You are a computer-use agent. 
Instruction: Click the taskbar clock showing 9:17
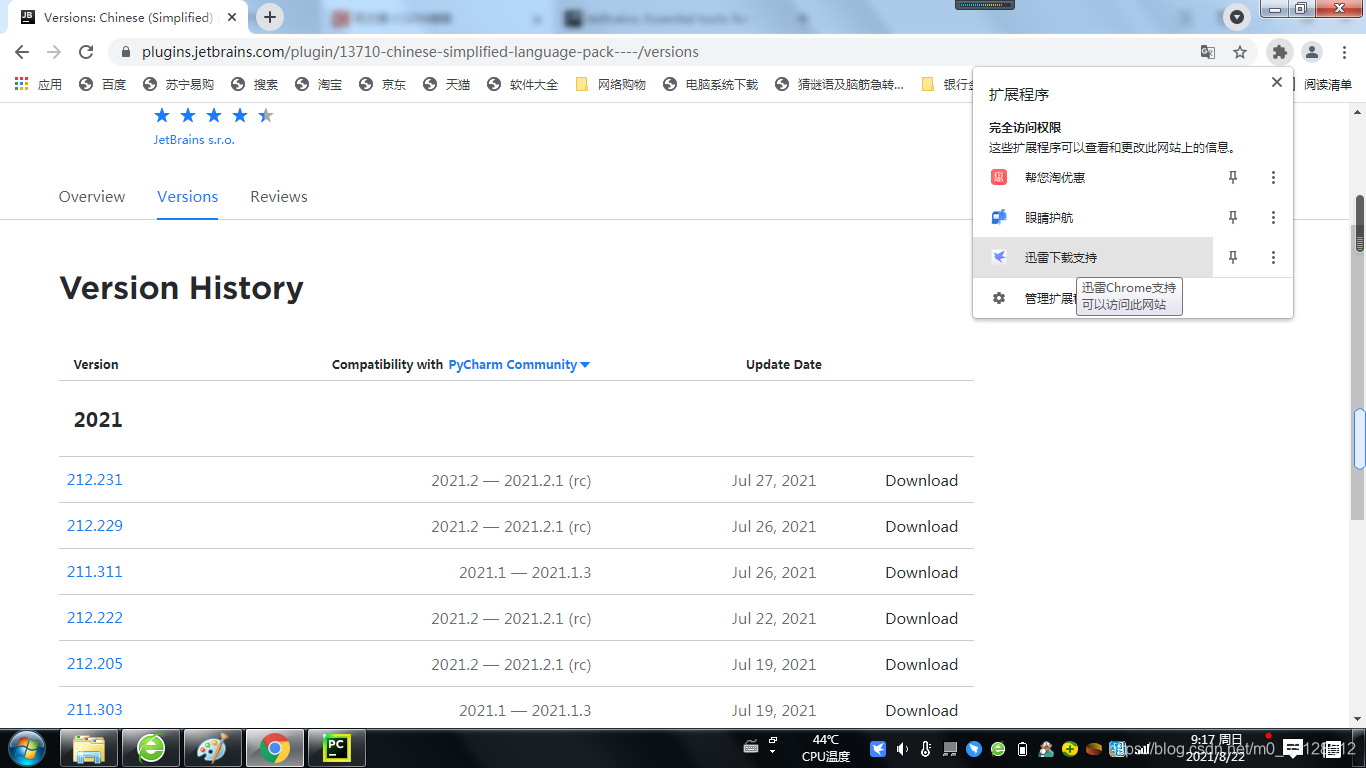(x=1216, y=748)
